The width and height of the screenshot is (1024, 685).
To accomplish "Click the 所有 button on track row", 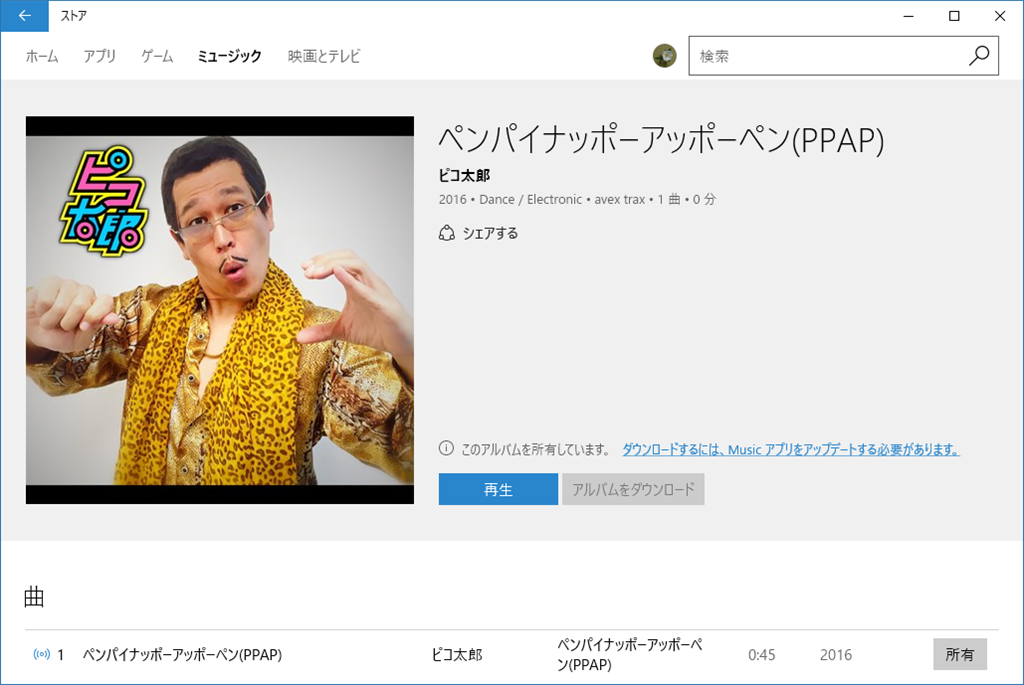I will click(959, 654).
